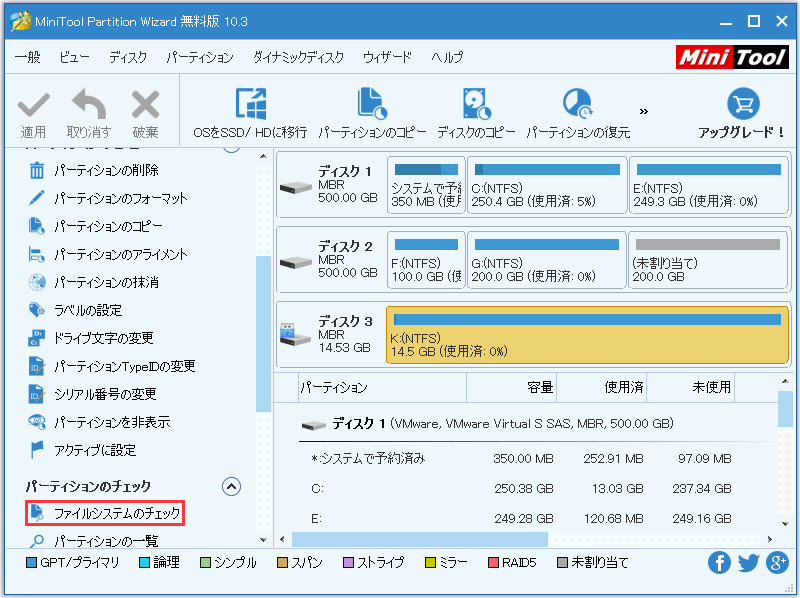The width and height of the screenshot is (800, 598).
Task: Click the ミラー legend color box
Action: pos(431,563)
